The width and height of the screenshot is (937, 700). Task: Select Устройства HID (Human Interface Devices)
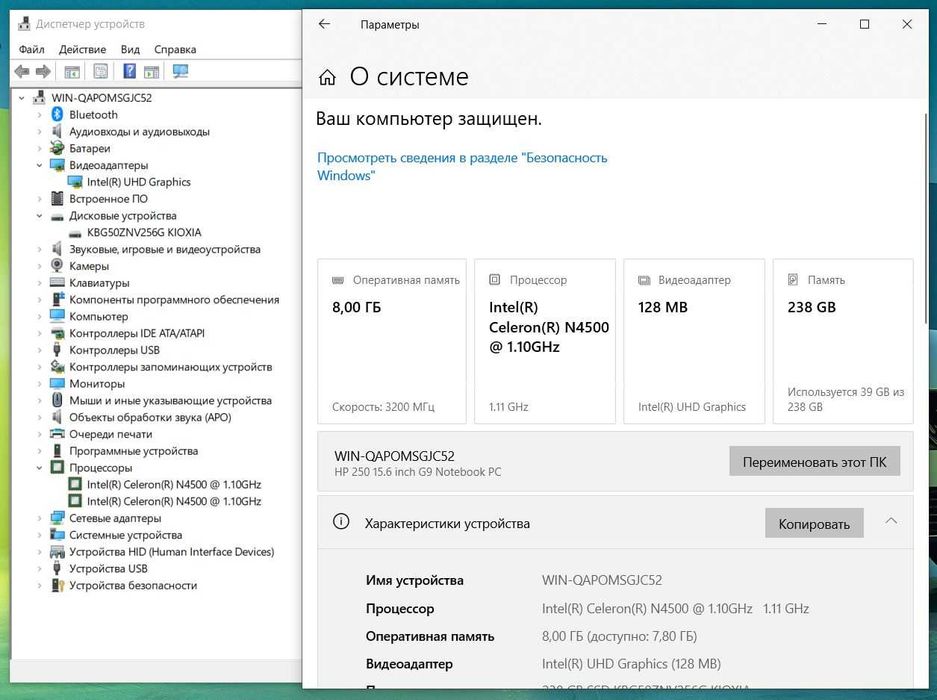pyautogui.click(x=172, y=552)
